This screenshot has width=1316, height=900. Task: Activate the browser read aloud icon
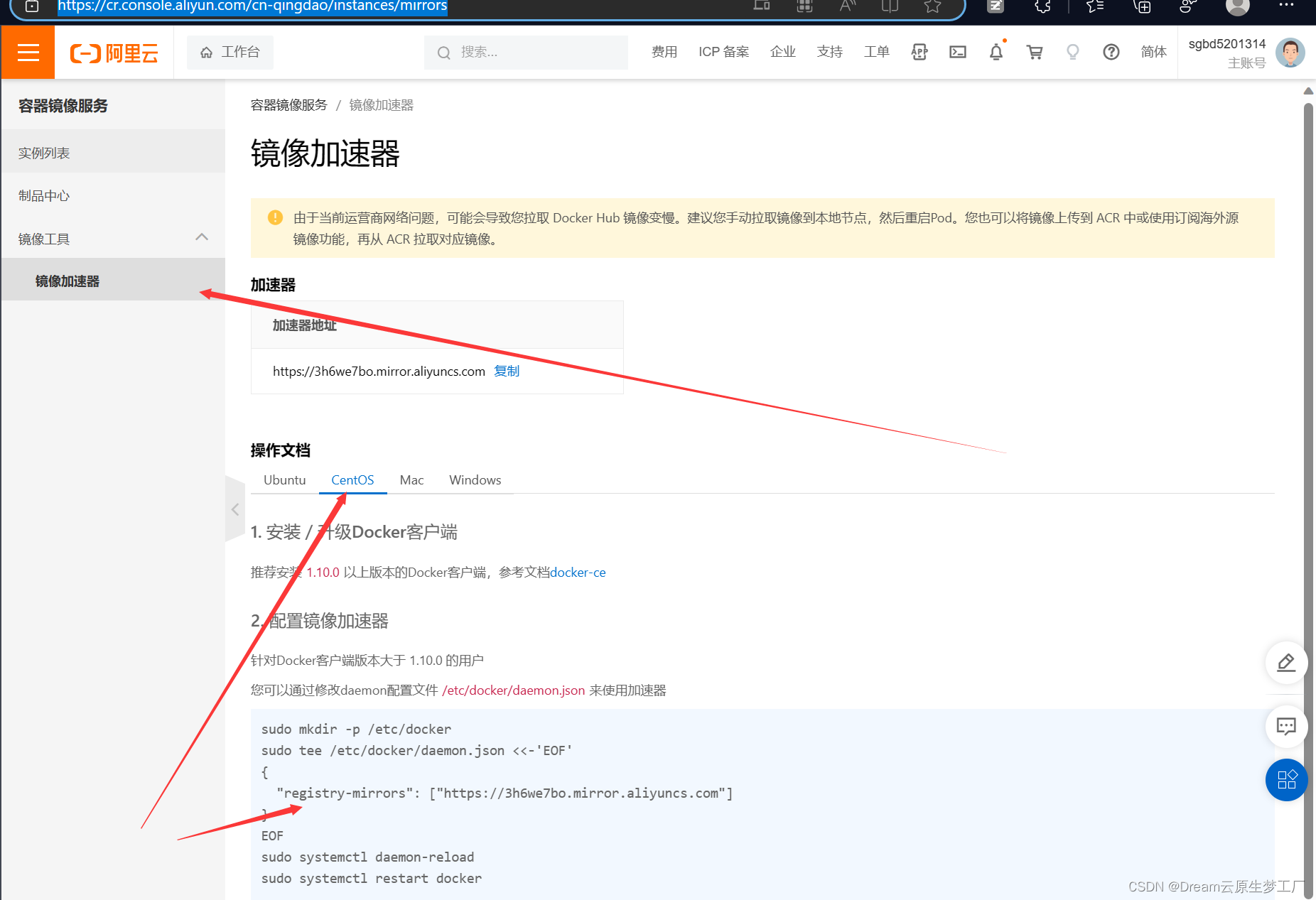[x=847, y=6]
